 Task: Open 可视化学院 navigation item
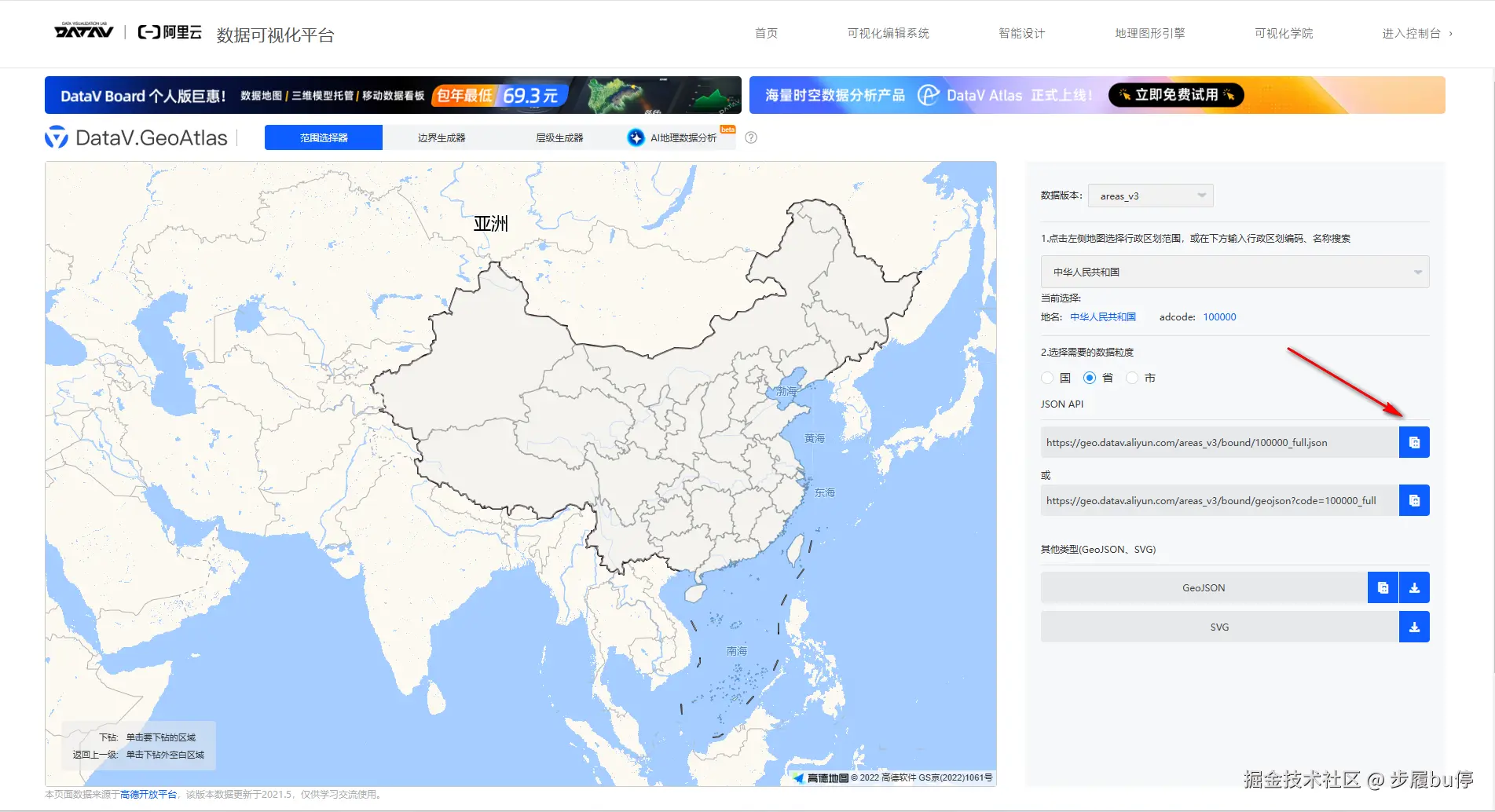tap(1284, 33)
